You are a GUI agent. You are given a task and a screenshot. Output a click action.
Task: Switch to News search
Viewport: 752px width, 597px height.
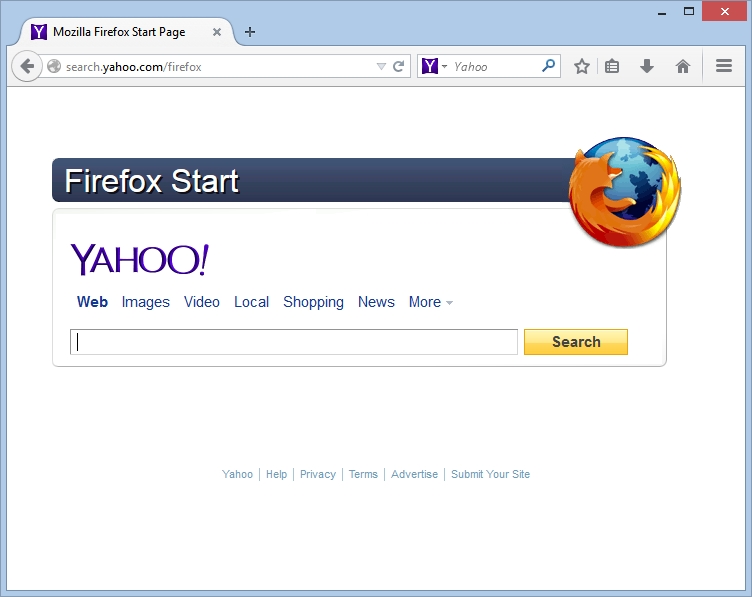coord(376,302)
